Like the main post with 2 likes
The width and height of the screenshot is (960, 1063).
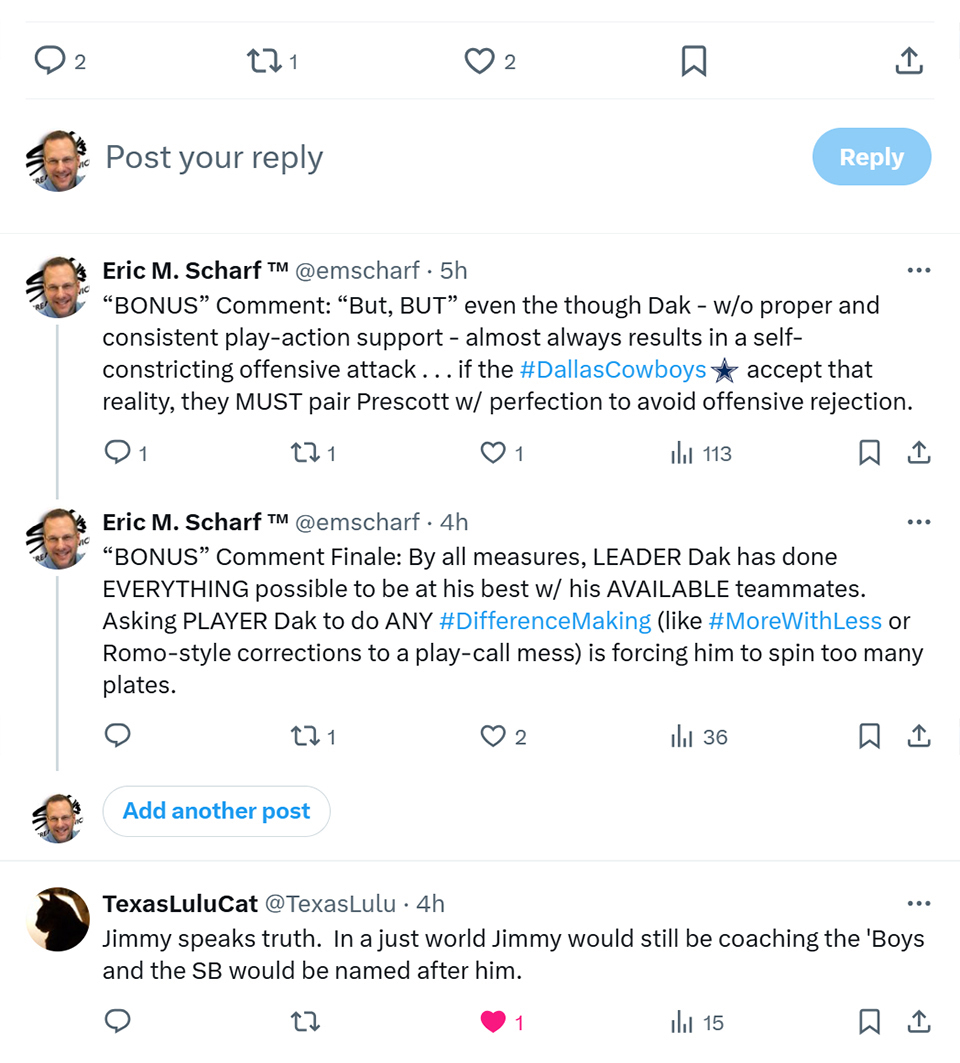pos(489,61)
